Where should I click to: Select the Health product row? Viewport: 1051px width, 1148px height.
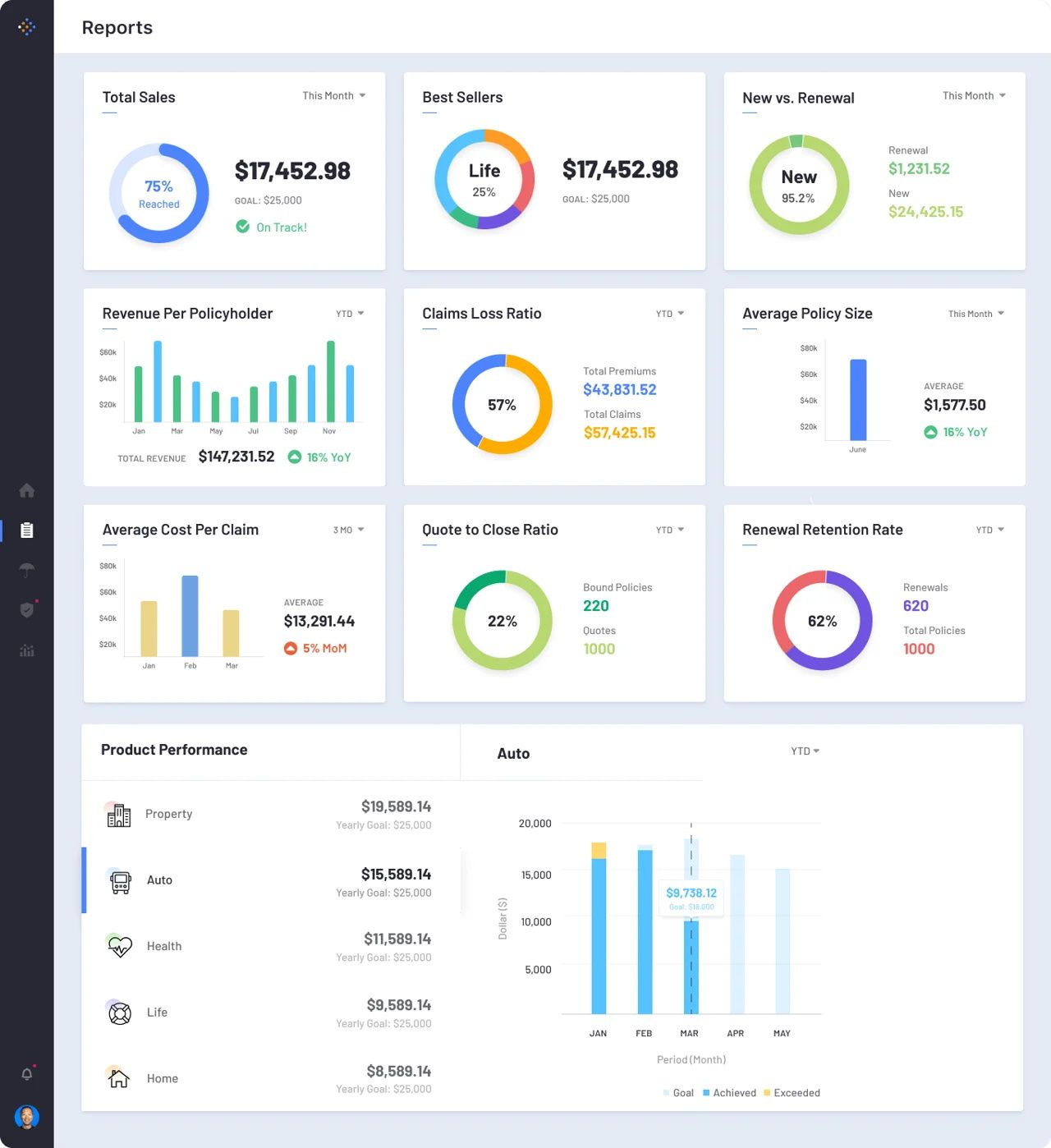click(x=271, y=947)
